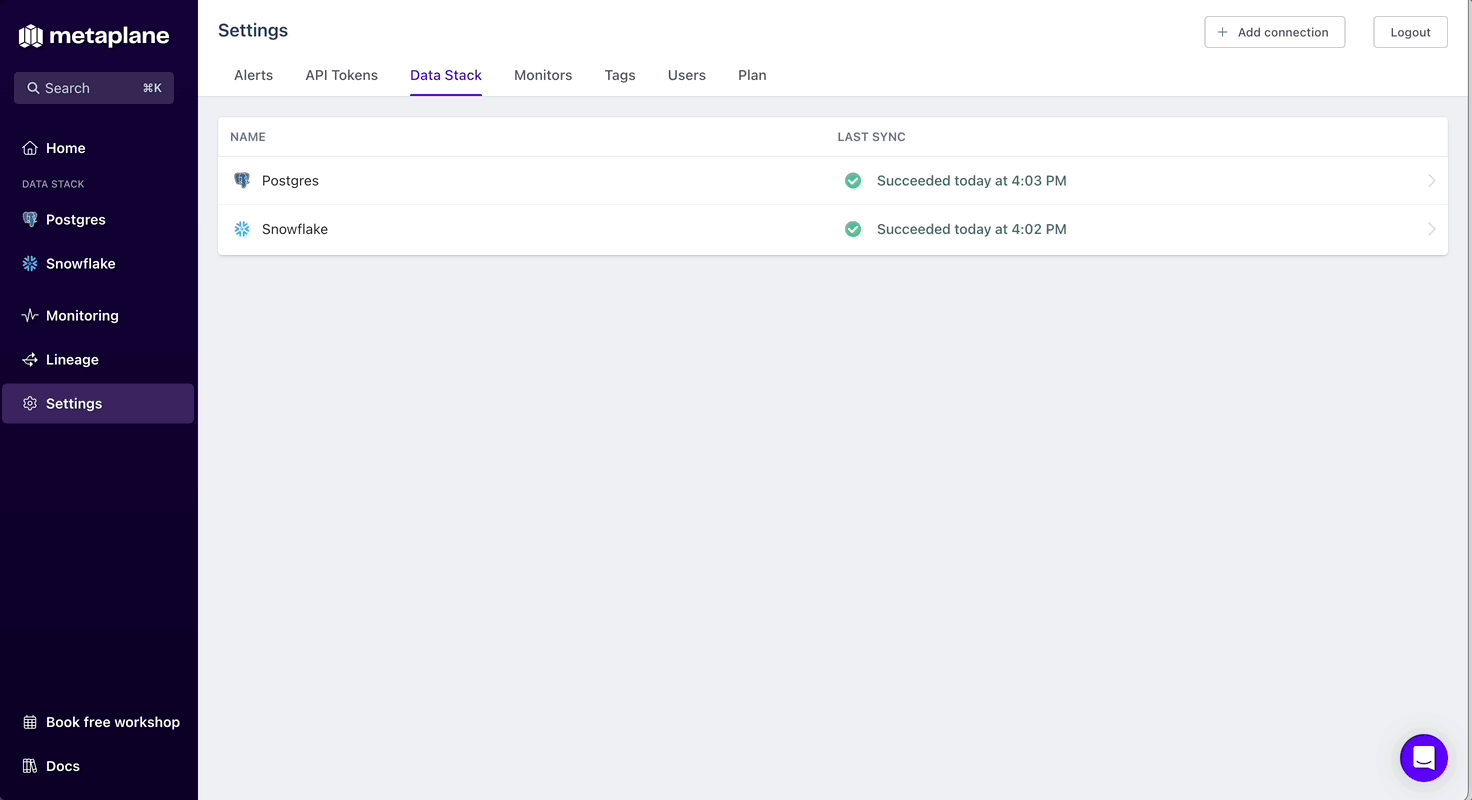Click the Lineage arrows icon
This screenshot has width=1472, height=800.
click(x=30, y=360)
